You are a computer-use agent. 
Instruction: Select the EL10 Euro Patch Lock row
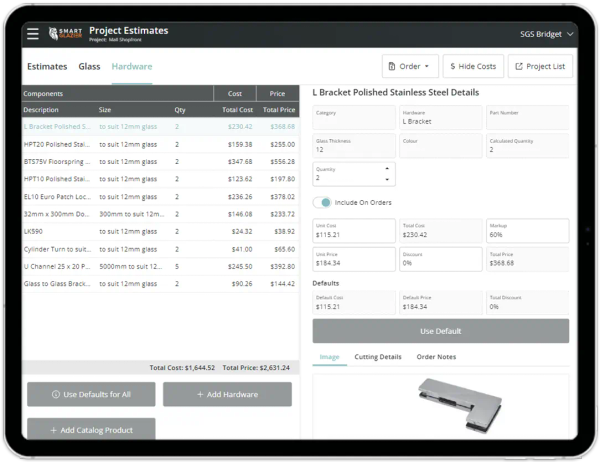pos(160,196)
